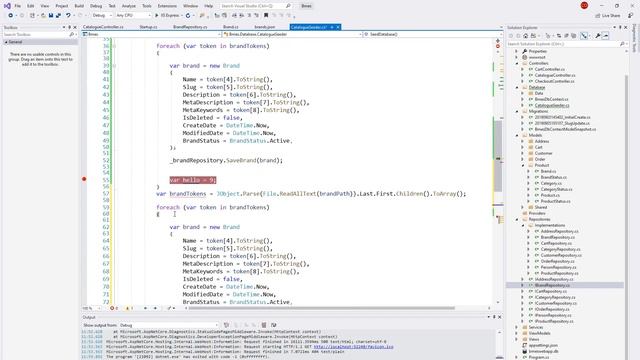This screenshot has width=640, height=360.
Task: Toggle Solution Explorer sync with active document
Action: (559, 36)
